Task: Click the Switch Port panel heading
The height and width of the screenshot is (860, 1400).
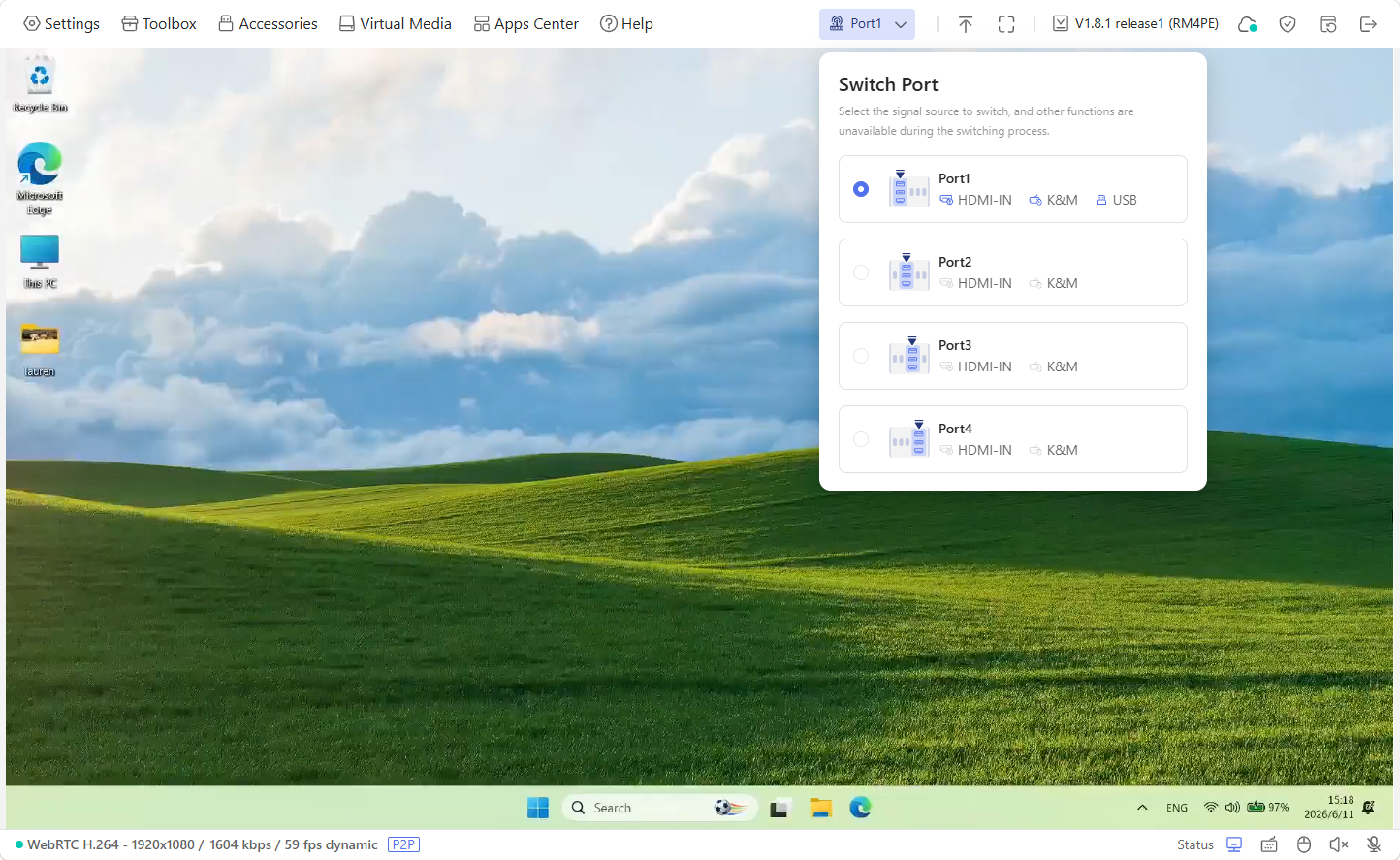Action: tap(888, 84)
